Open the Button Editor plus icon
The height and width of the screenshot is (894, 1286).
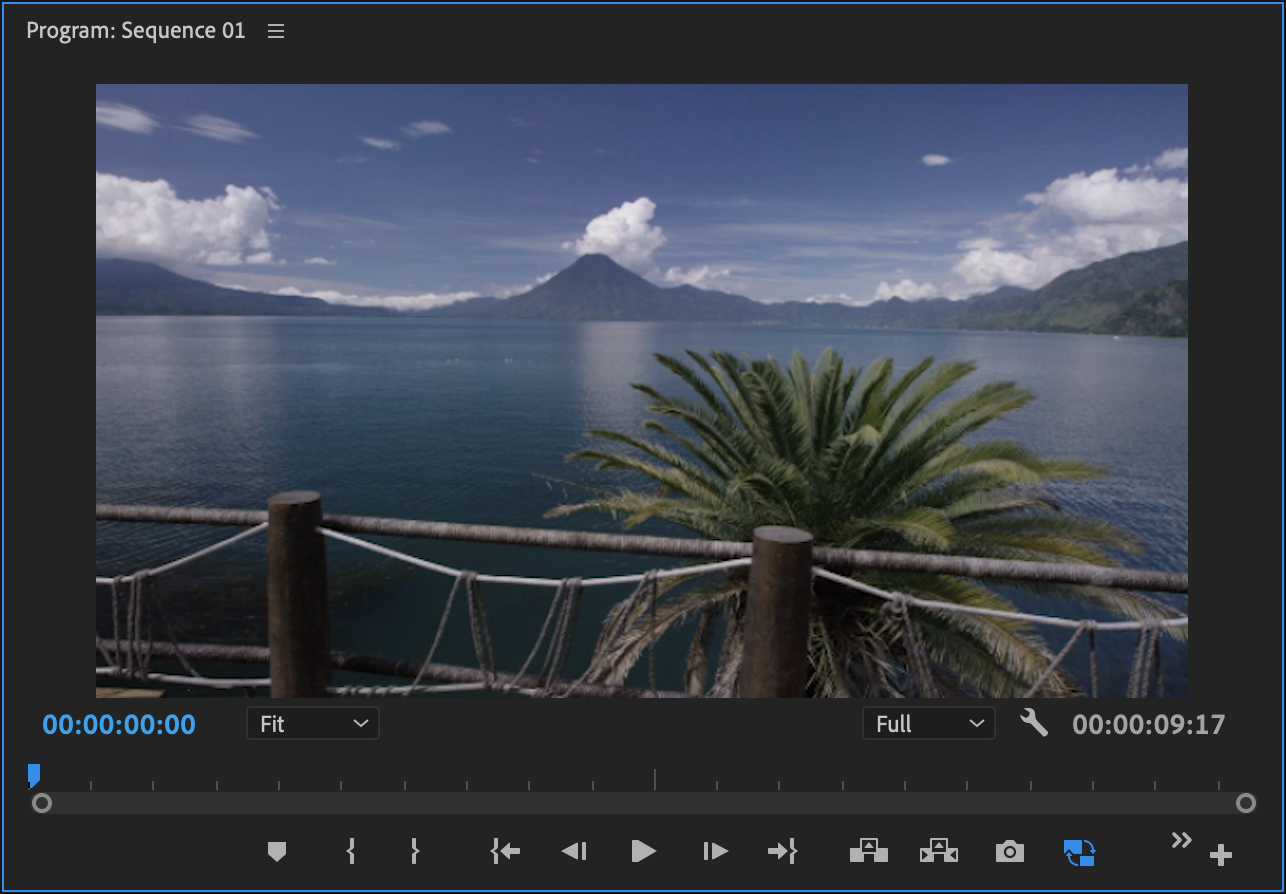pyautogui.click(x=1220, y=855)
